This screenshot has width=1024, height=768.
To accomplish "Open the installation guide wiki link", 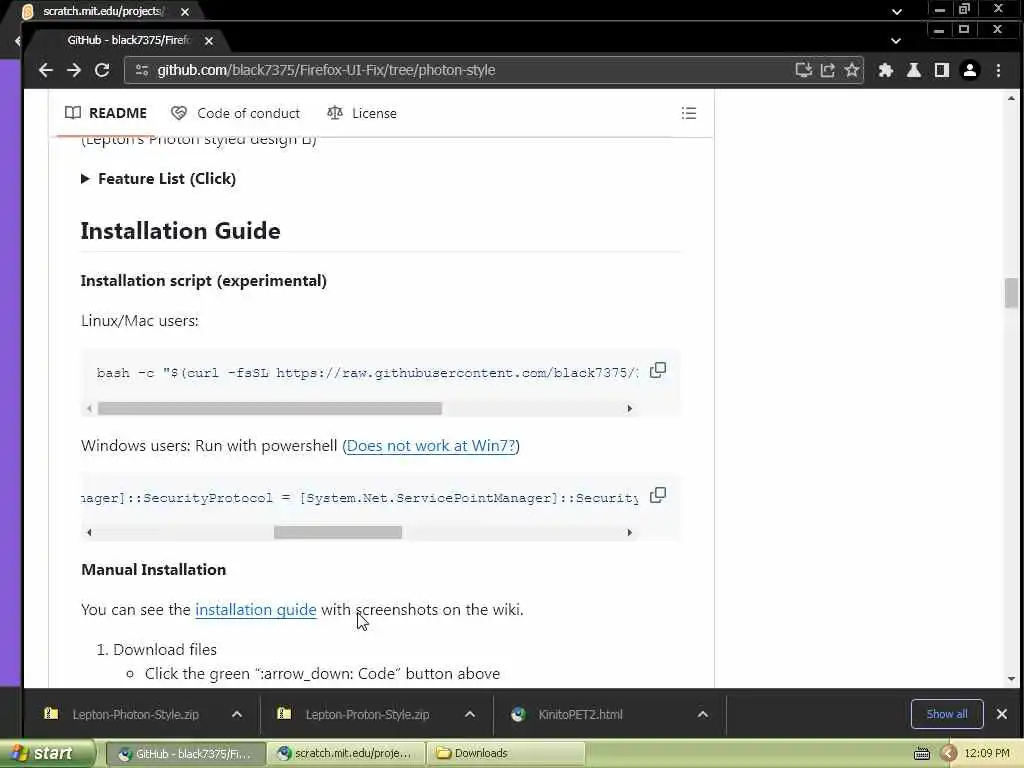I will click(256, 609).
